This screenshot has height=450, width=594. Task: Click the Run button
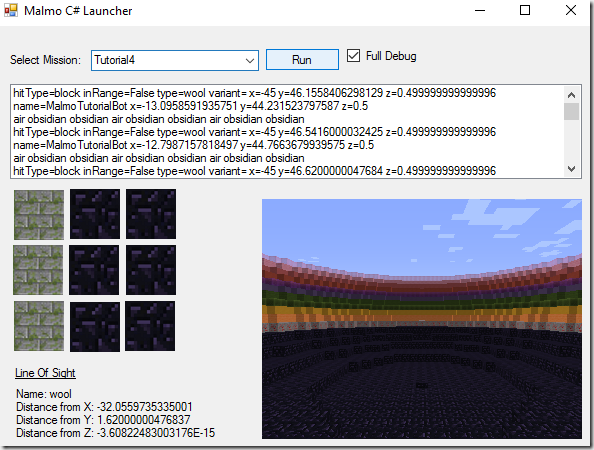pos(302,60)
